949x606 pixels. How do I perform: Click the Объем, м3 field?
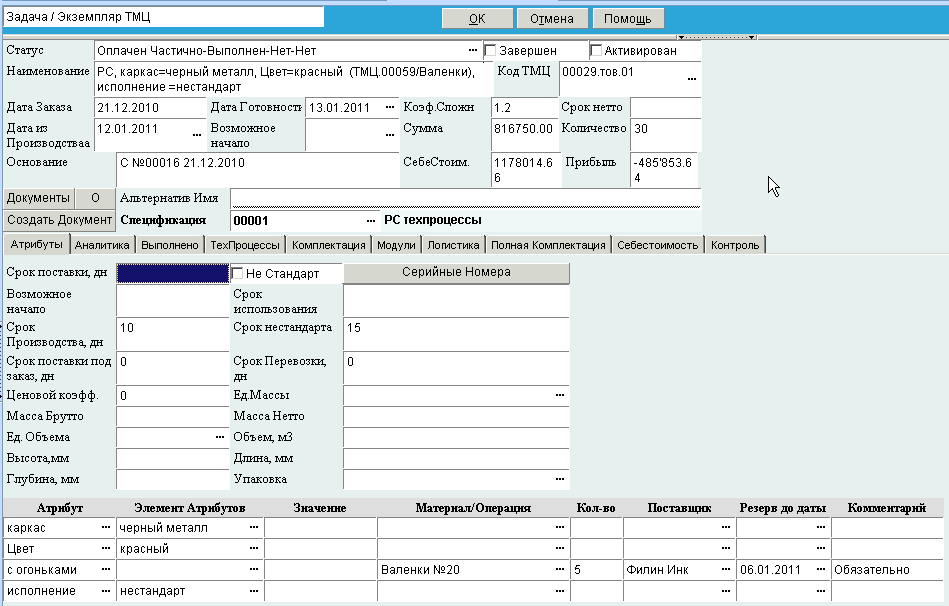(456, 437)
